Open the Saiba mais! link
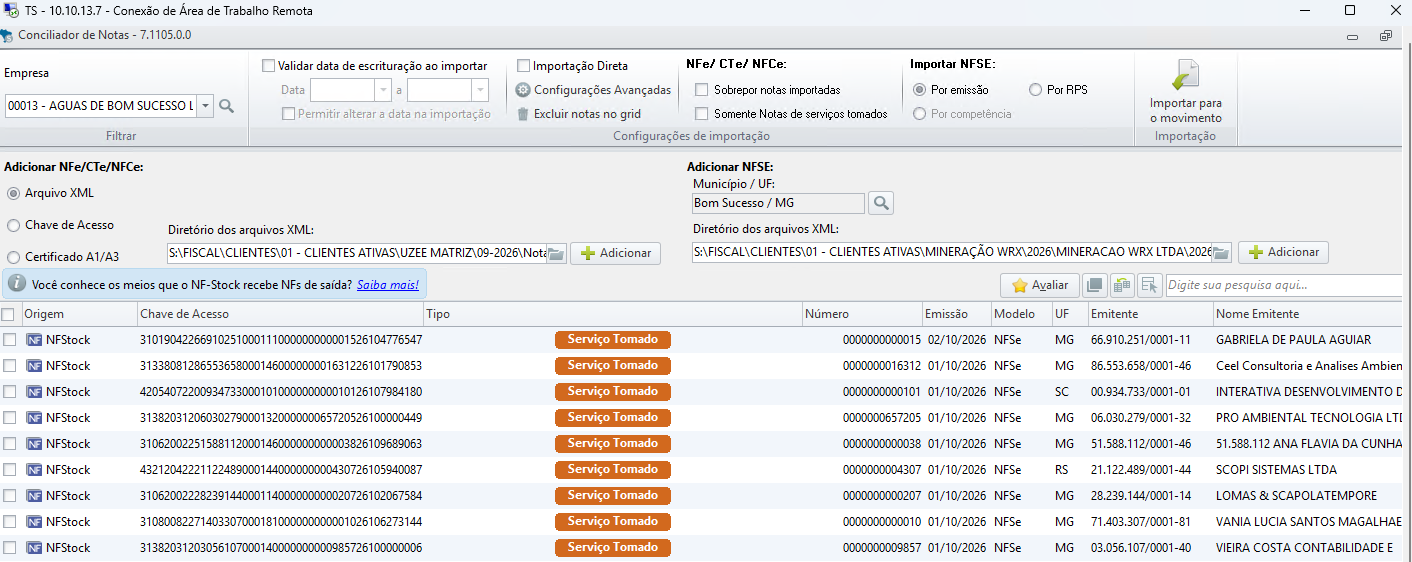Screen dimensions: 1412x562 coord(388,285)
